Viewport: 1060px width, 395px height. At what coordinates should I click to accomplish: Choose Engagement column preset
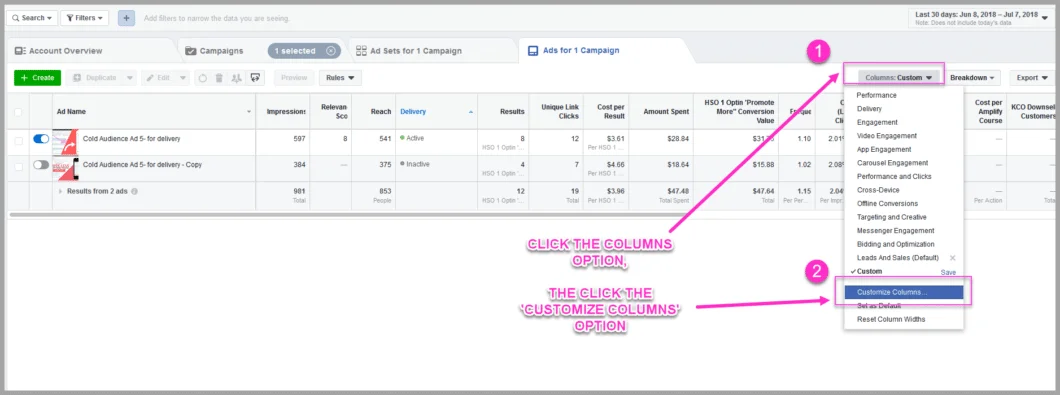pyautogui.click(x=877, y=122)
